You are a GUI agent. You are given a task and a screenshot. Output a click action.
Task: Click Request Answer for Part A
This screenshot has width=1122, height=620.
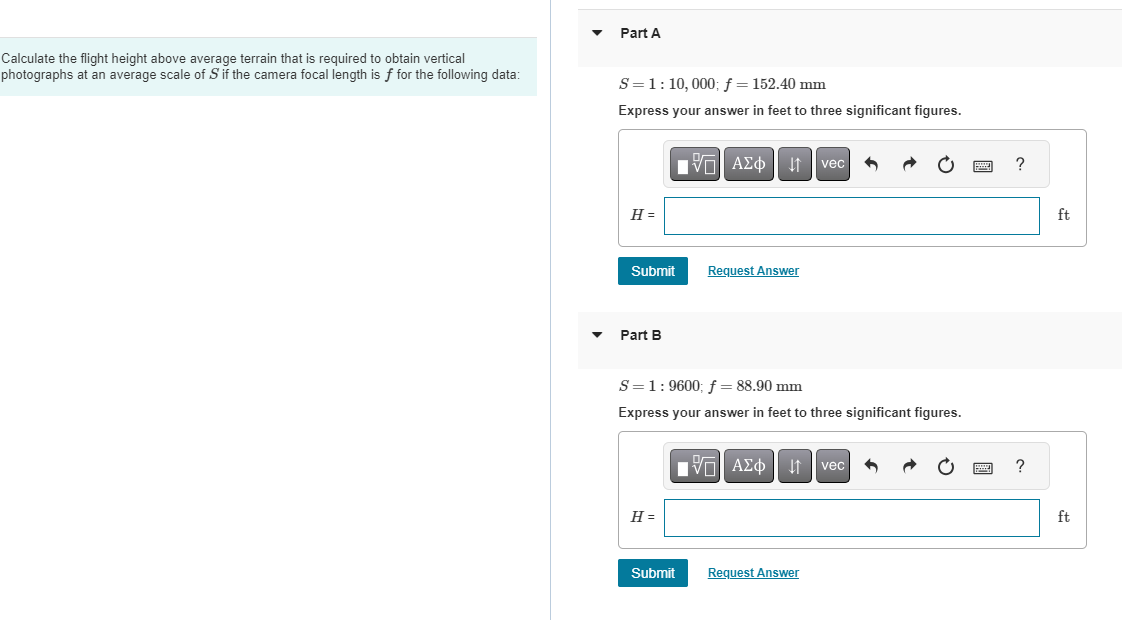pyautogui.click(x=752, y=270)
